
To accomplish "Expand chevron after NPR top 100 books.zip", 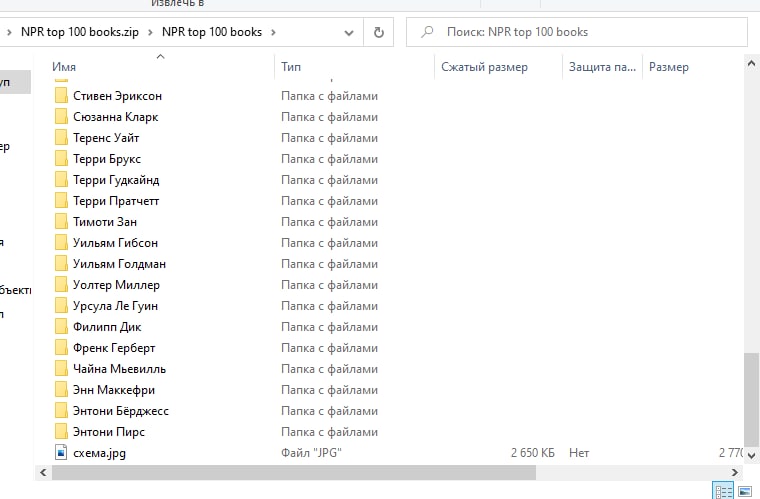I will click(x=150, y=32).
